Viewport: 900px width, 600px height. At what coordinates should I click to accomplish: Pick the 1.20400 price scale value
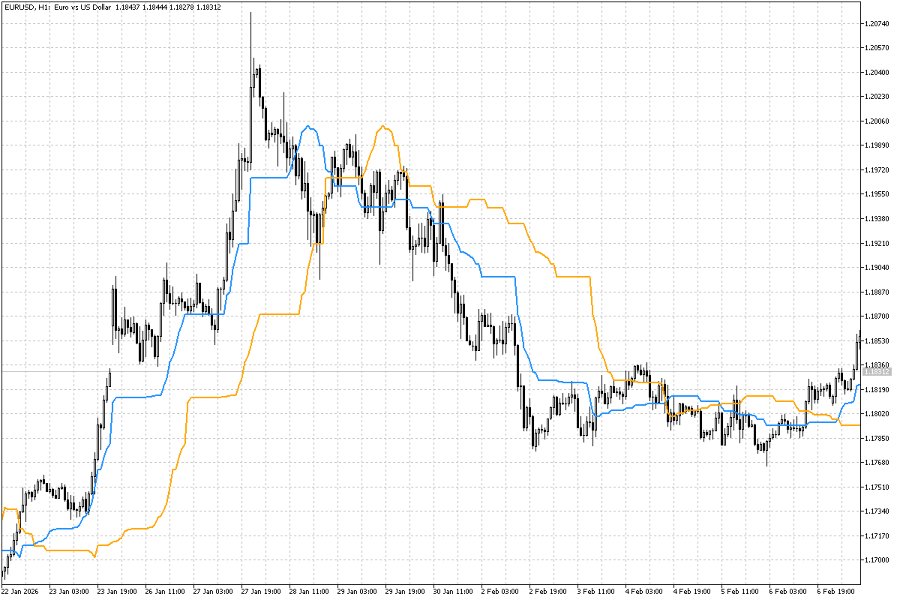pyautogui.click(x=876, y=72)
